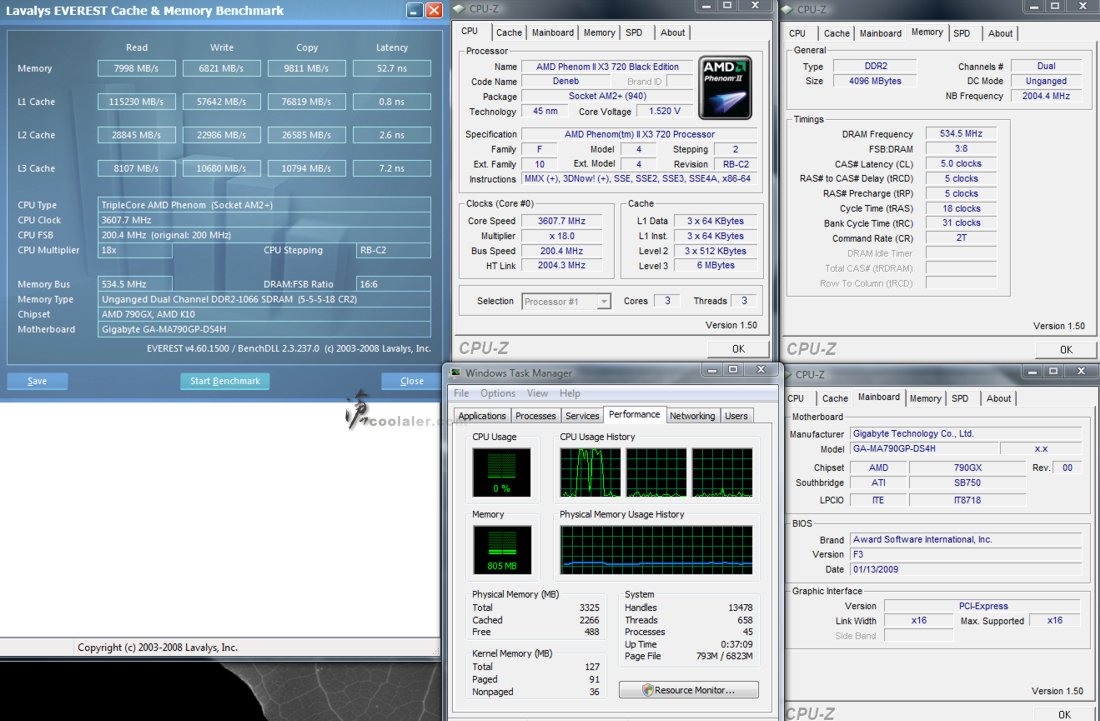This screenshot has height=721, width=1100.
Task: Click Close button in EVEREST benchmark
Action: [411, 381]
